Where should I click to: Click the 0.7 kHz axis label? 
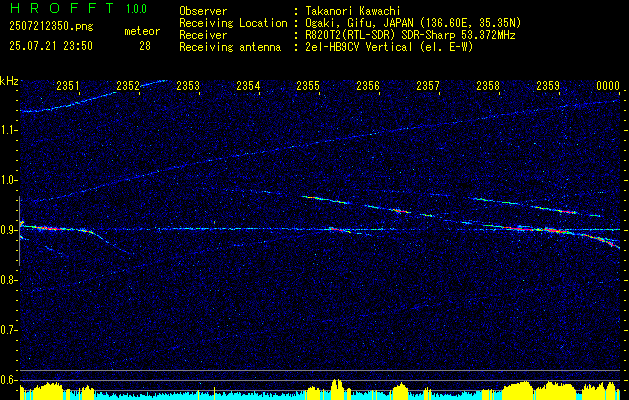tap(8, 330)
